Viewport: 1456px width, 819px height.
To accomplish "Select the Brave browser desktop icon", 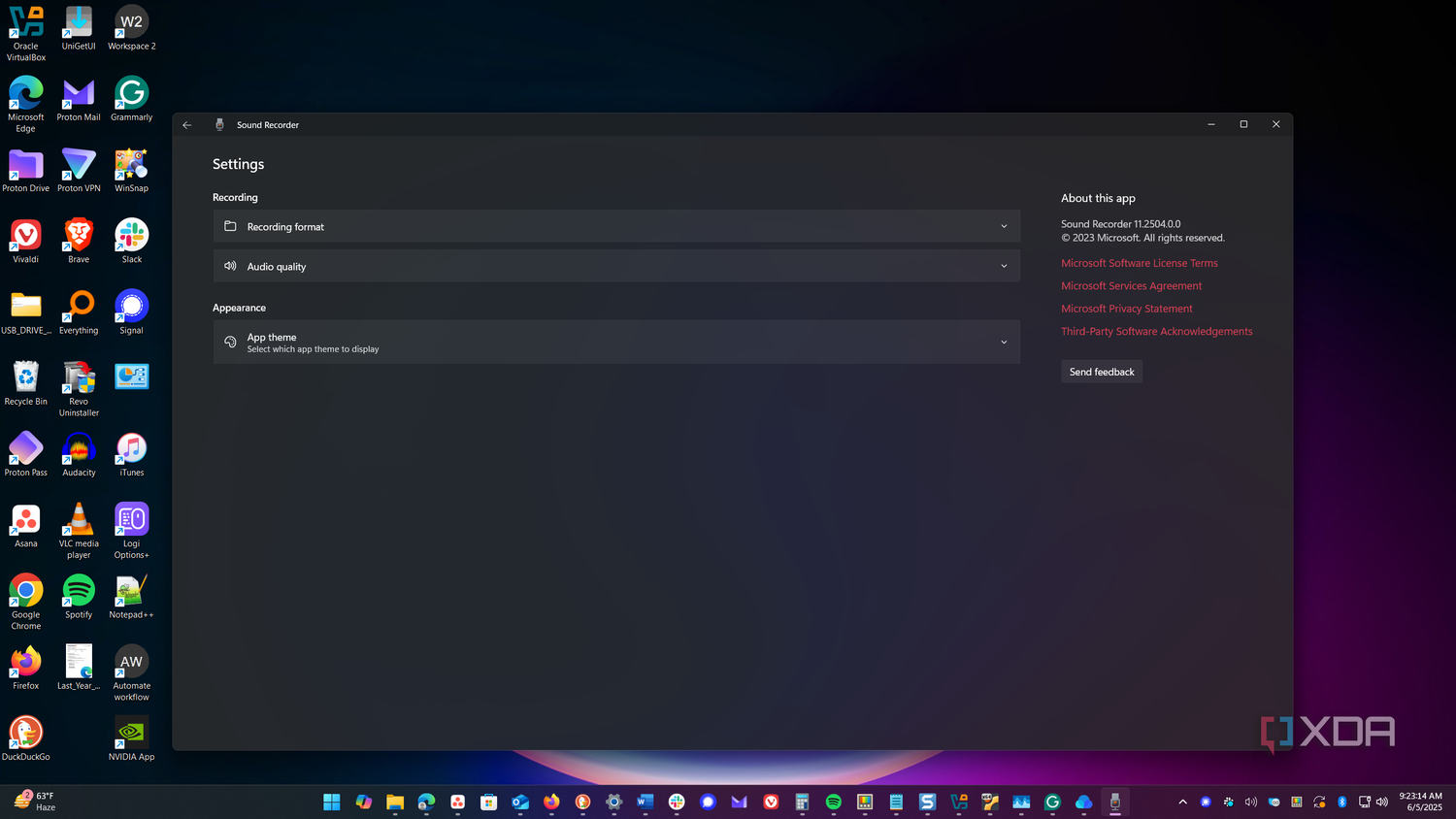I will coord(79,242).
